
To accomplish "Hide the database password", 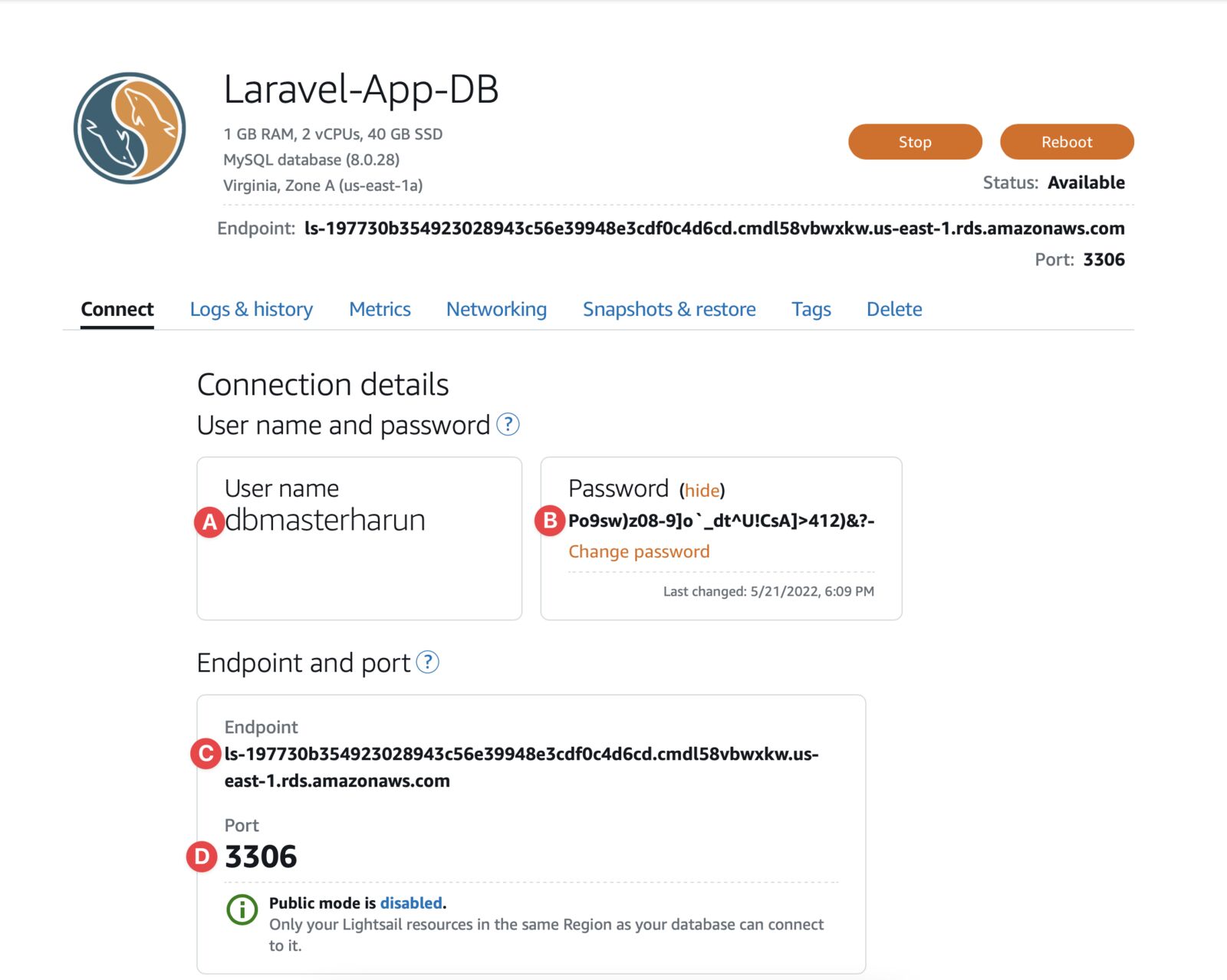I will click(702, 490).
